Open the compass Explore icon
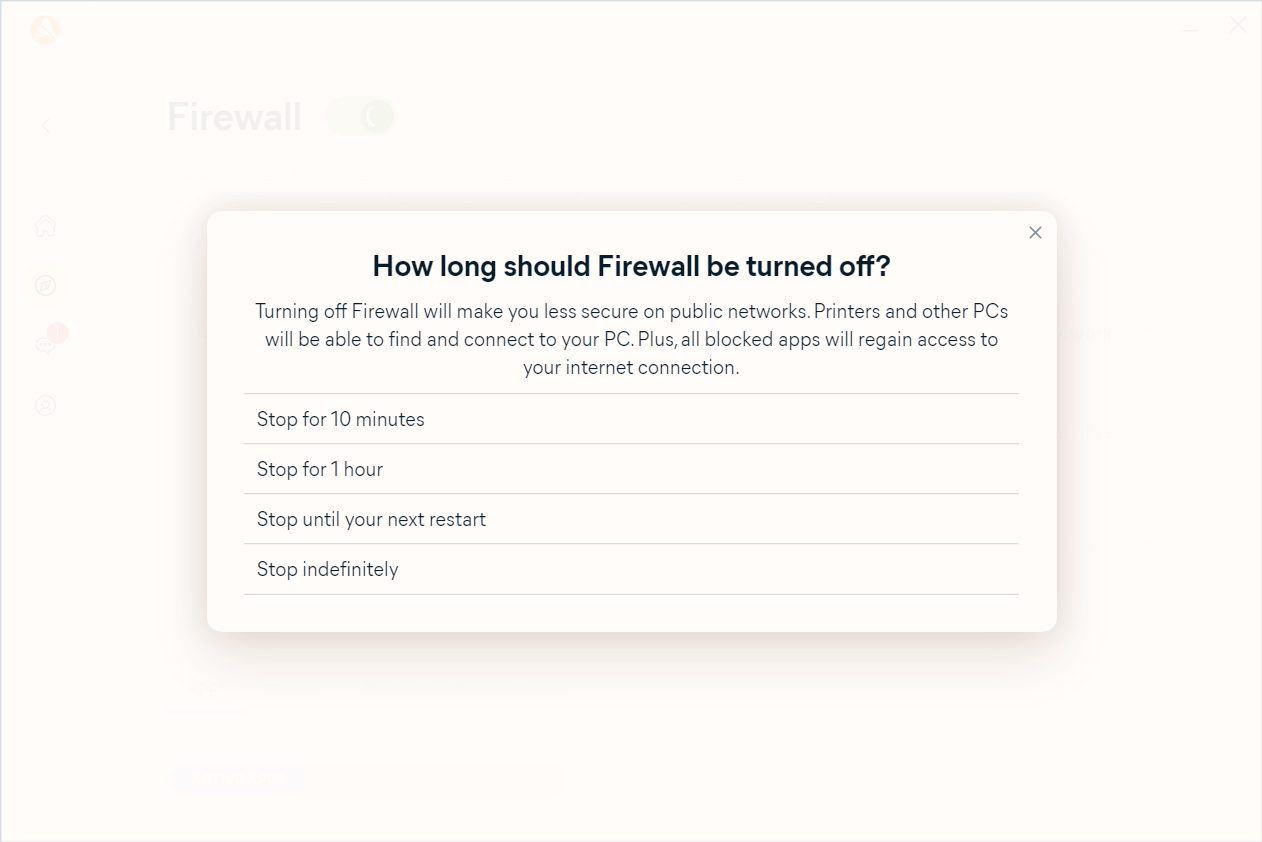This screenshot has height=842, width=1262. click(x=45, y=285)
